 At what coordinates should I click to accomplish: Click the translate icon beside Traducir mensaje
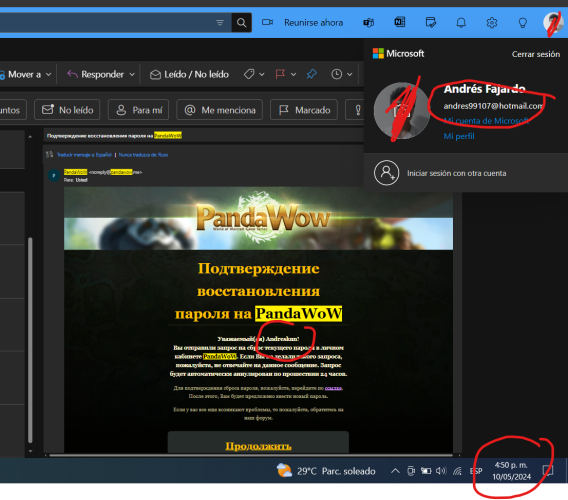50,155
